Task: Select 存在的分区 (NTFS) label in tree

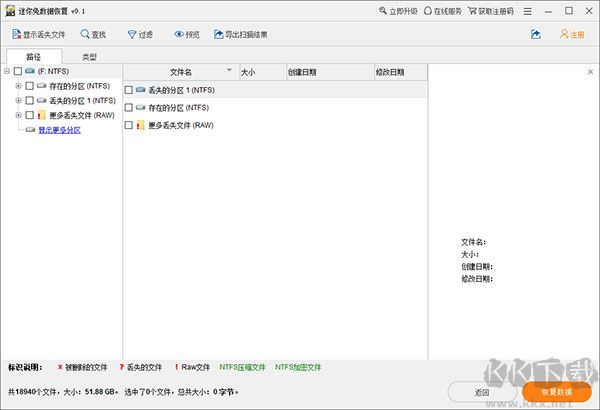Action: click(80, 86)
